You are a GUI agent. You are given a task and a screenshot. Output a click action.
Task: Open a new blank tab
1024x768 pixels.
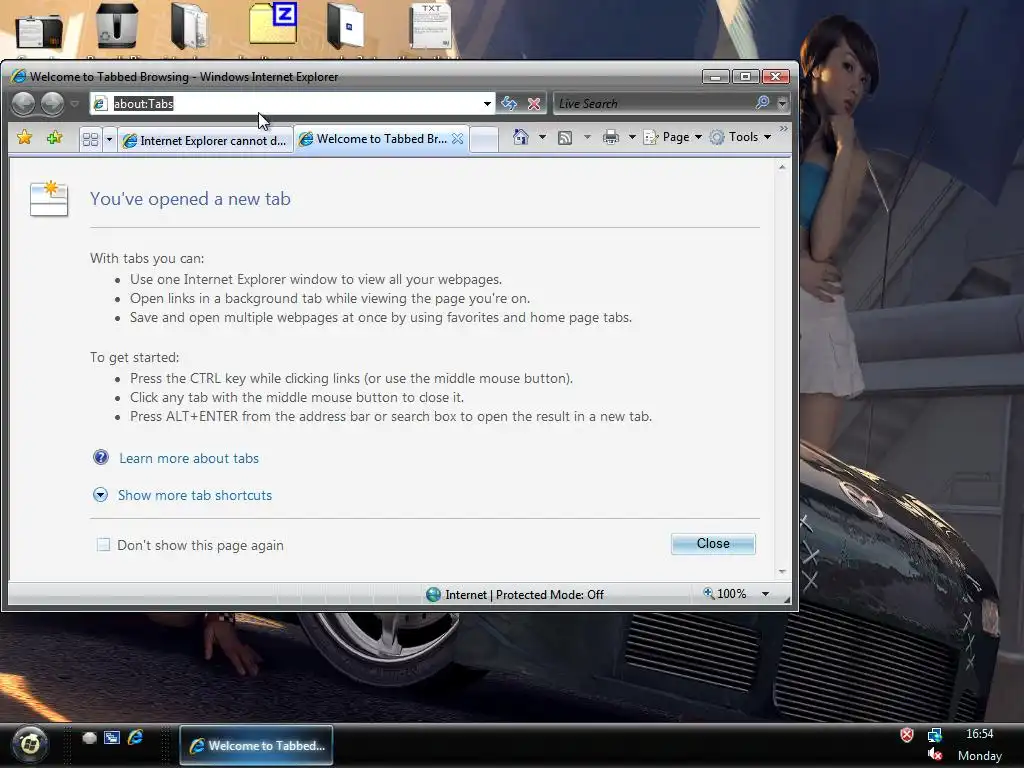click(x=484, y=140)
